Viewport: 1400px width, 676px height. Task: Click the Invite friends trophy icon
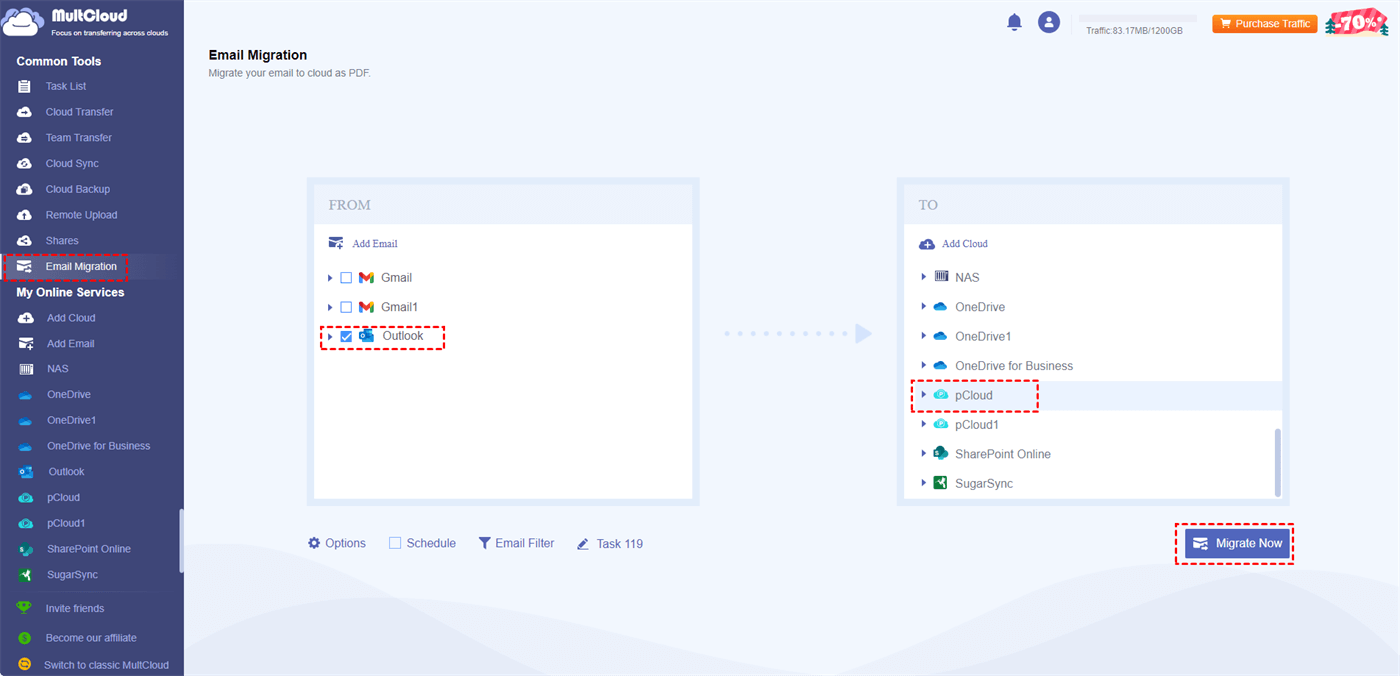(24, 608)
